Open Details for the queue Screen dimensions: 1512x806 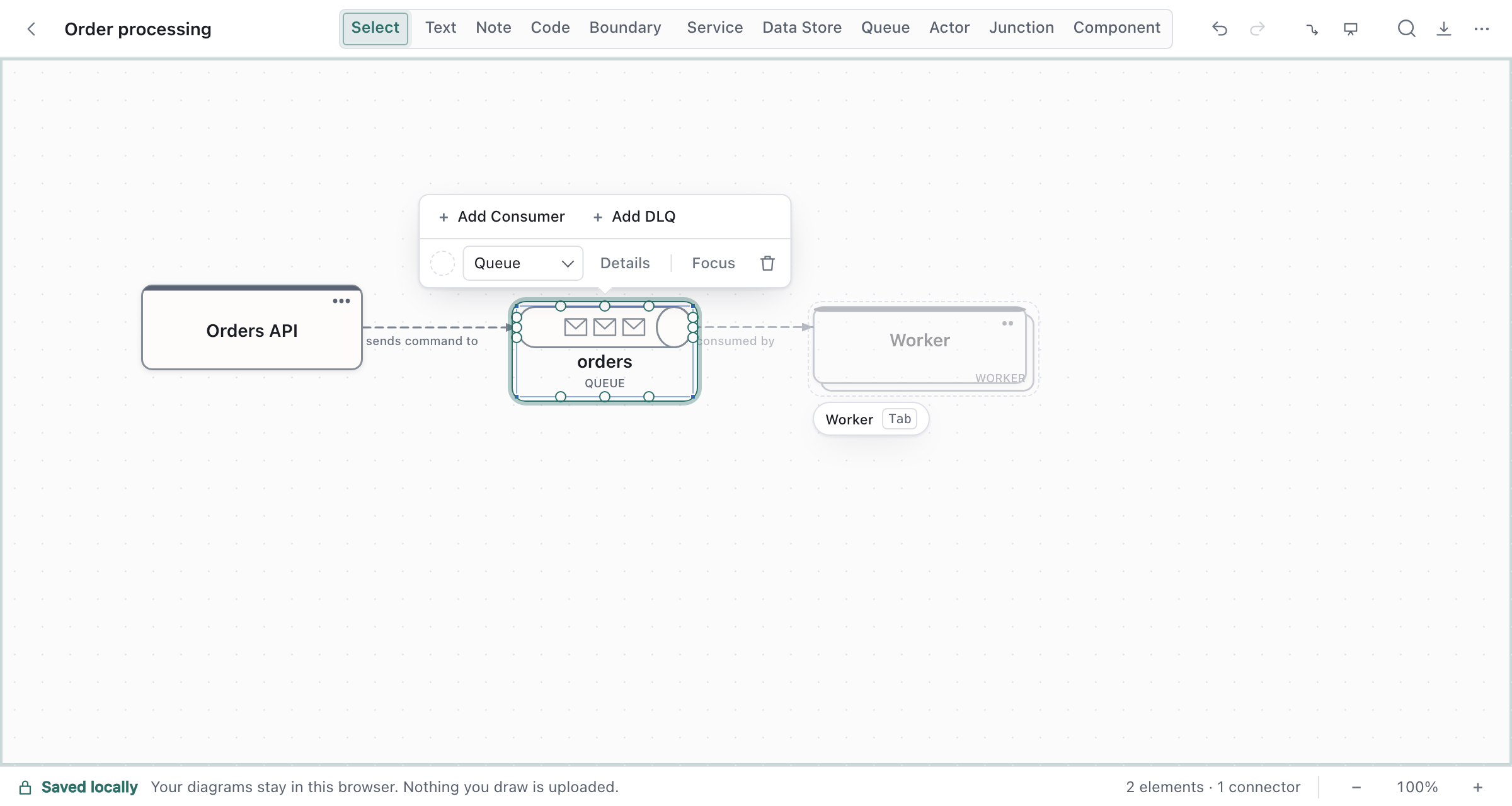pyautogui.click(x=625, y=263)
